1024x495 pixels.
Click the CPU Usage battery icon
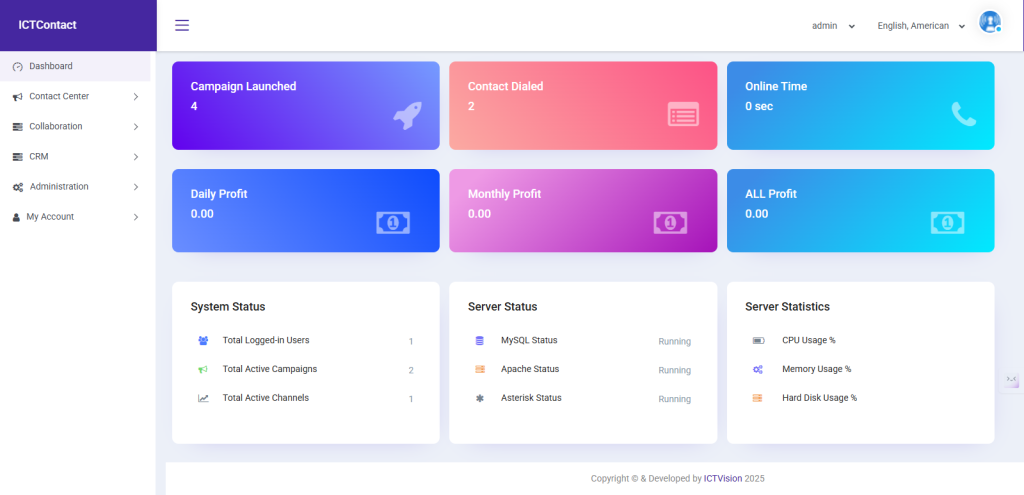(x=758, y=341)
